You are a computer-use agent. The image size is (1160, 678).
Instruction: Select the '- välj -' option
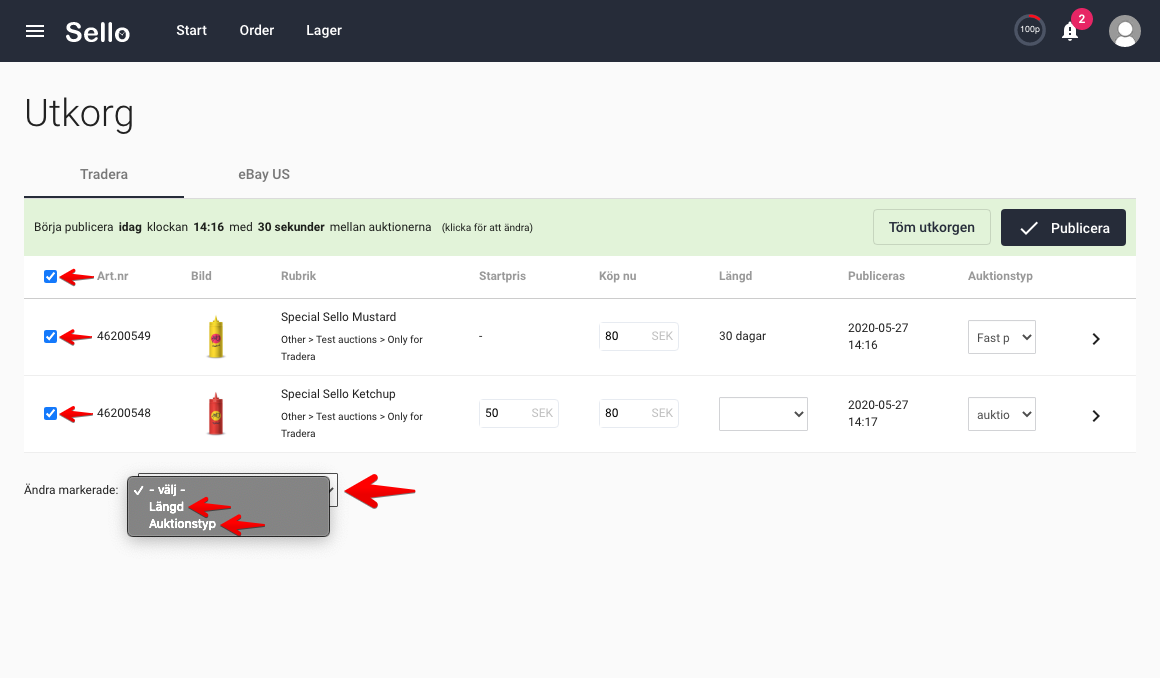click(x=167, y=490)
